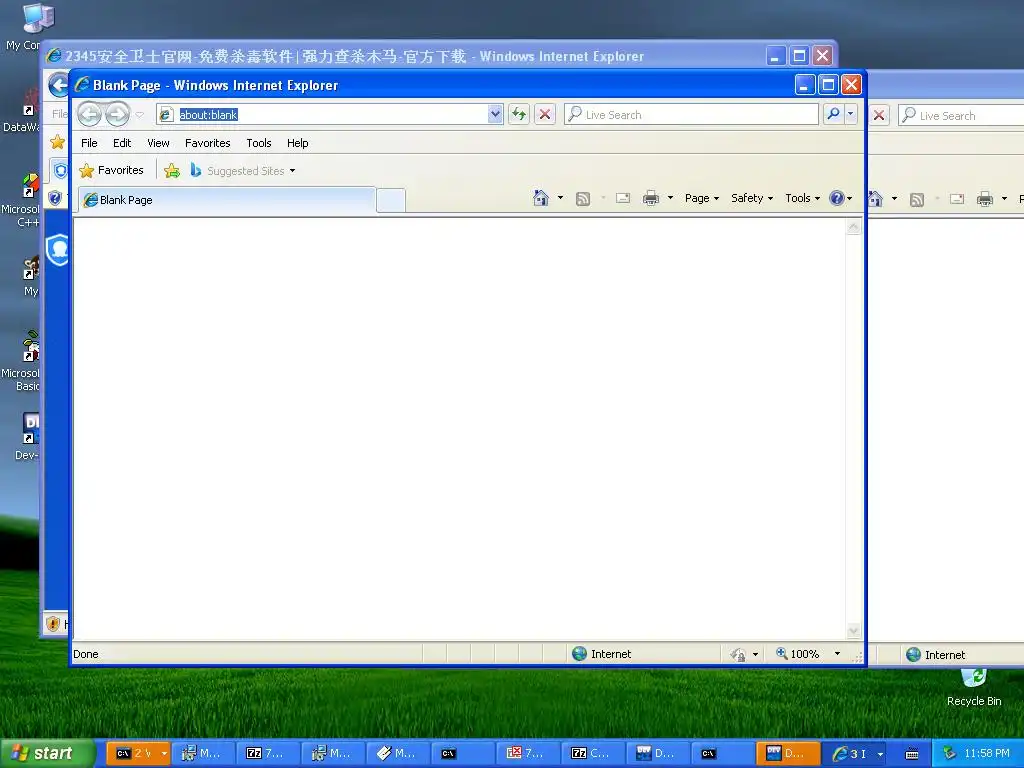Click the Internet security zone in front status bar
1024x768 pixels.
pos(601,654)
